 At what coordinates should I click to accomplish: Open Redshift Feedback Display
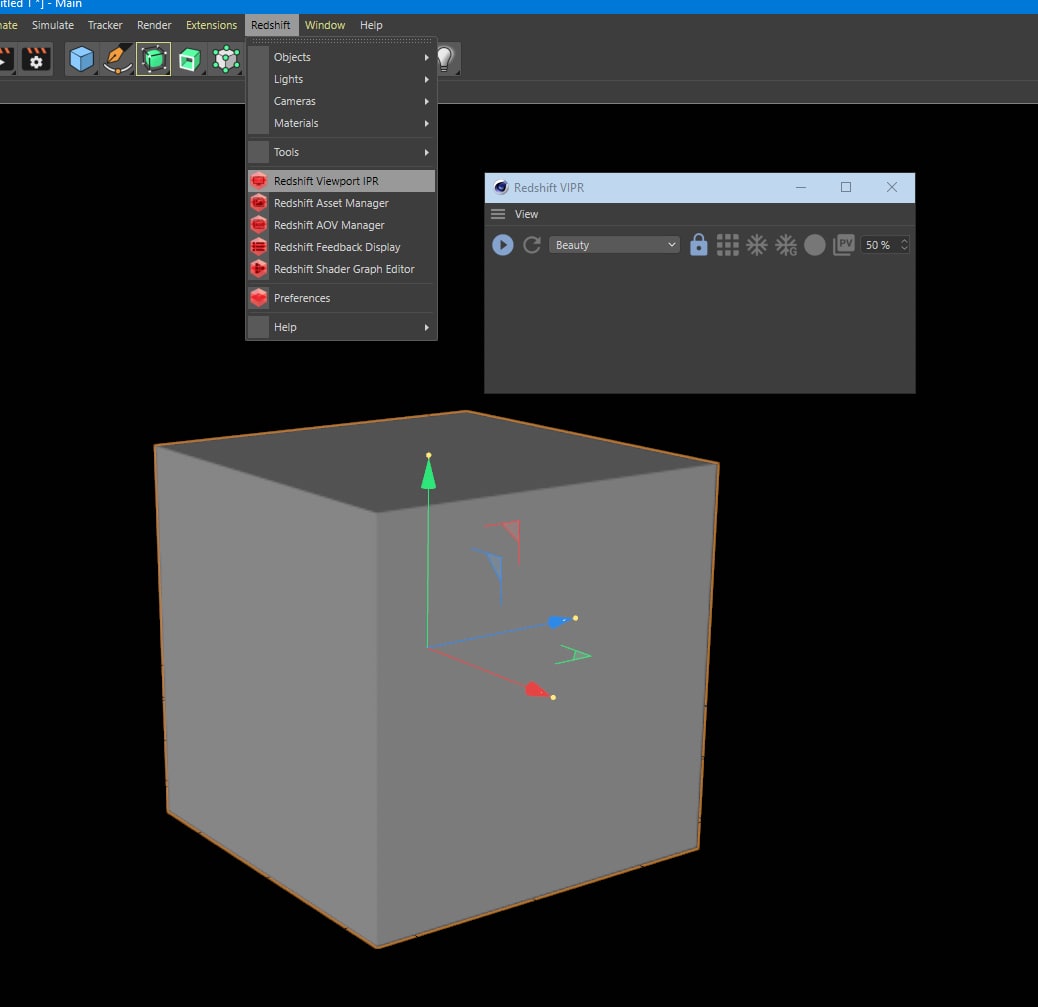click(x=342, y=247)
